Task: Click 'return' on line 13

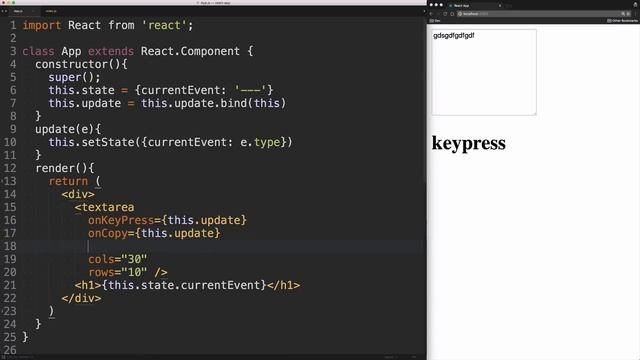Action: [68, 181]
